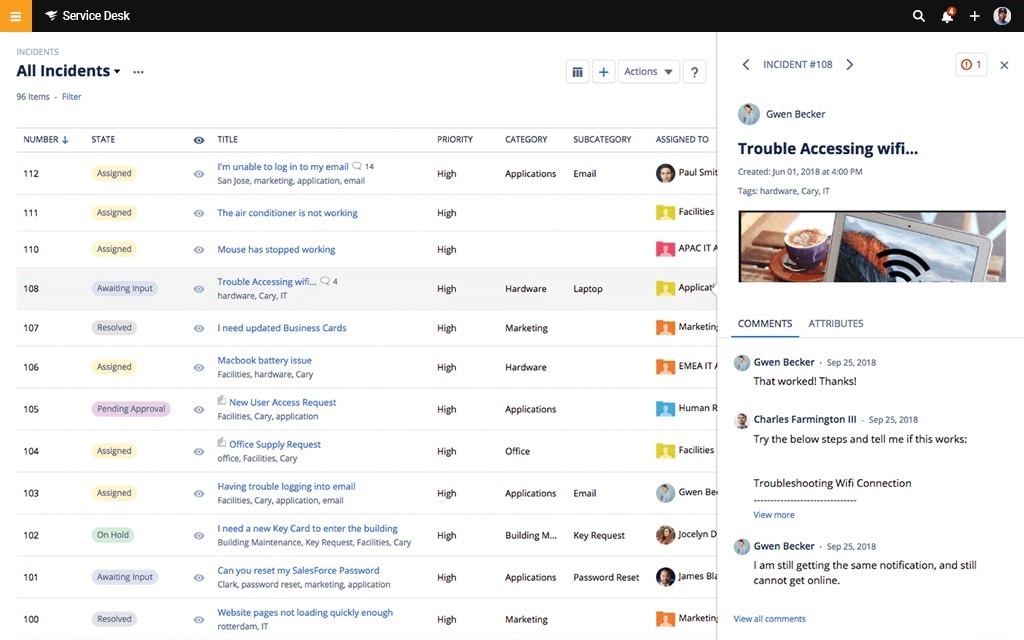Toggle the eye icon for incident 108
This screenshot has width=1024, height=640.
(x=198, y=287)
